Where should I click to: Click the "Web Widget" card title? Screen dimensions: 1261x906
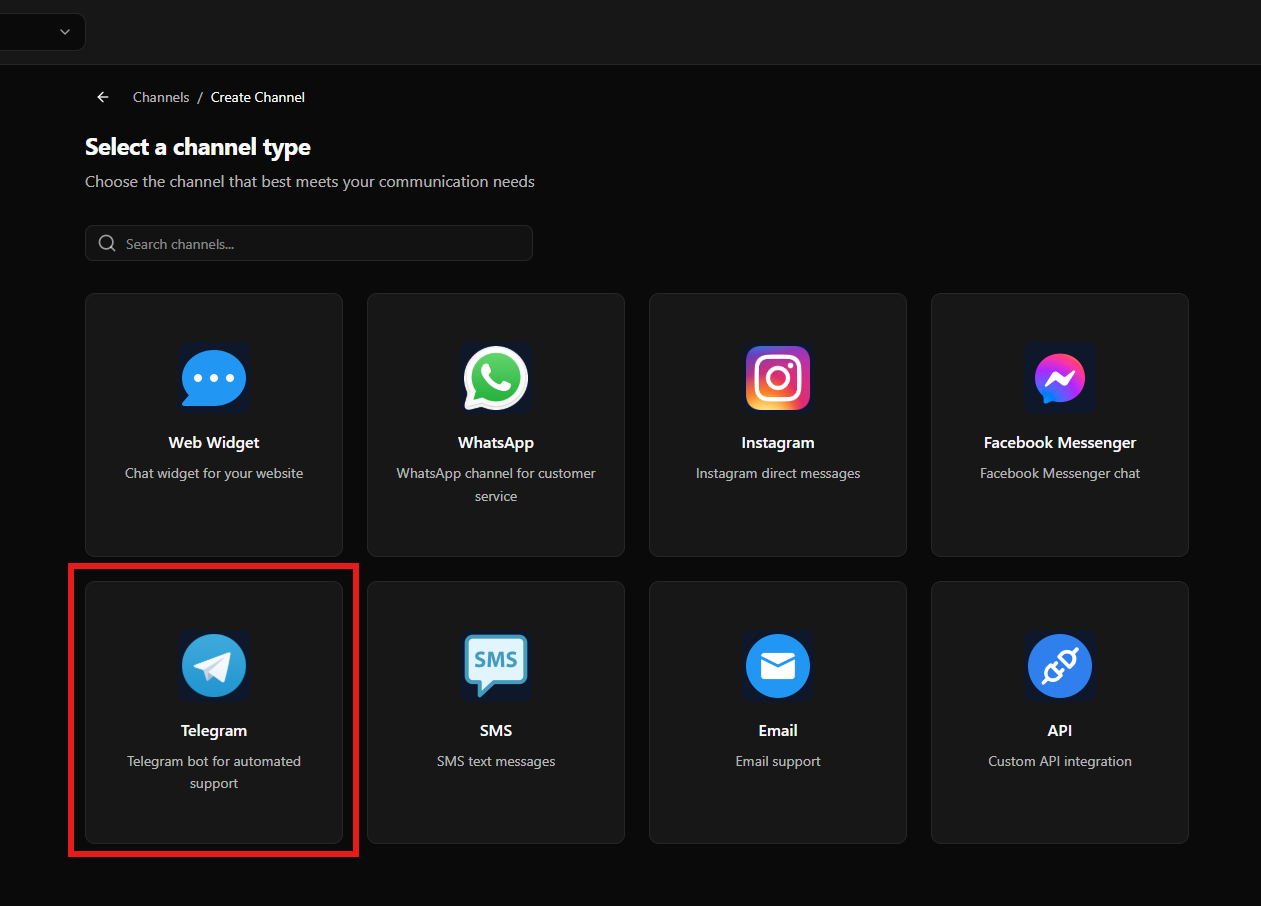[x=214, y=443]
